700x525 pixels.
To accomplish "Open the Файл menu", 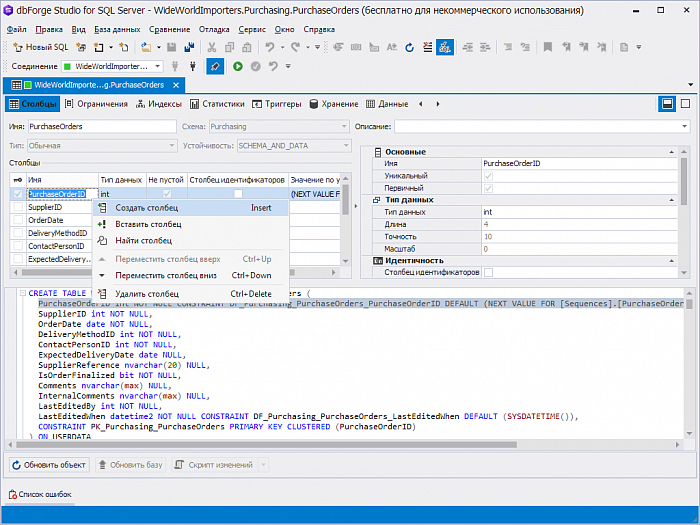I will tap(17, 29).
